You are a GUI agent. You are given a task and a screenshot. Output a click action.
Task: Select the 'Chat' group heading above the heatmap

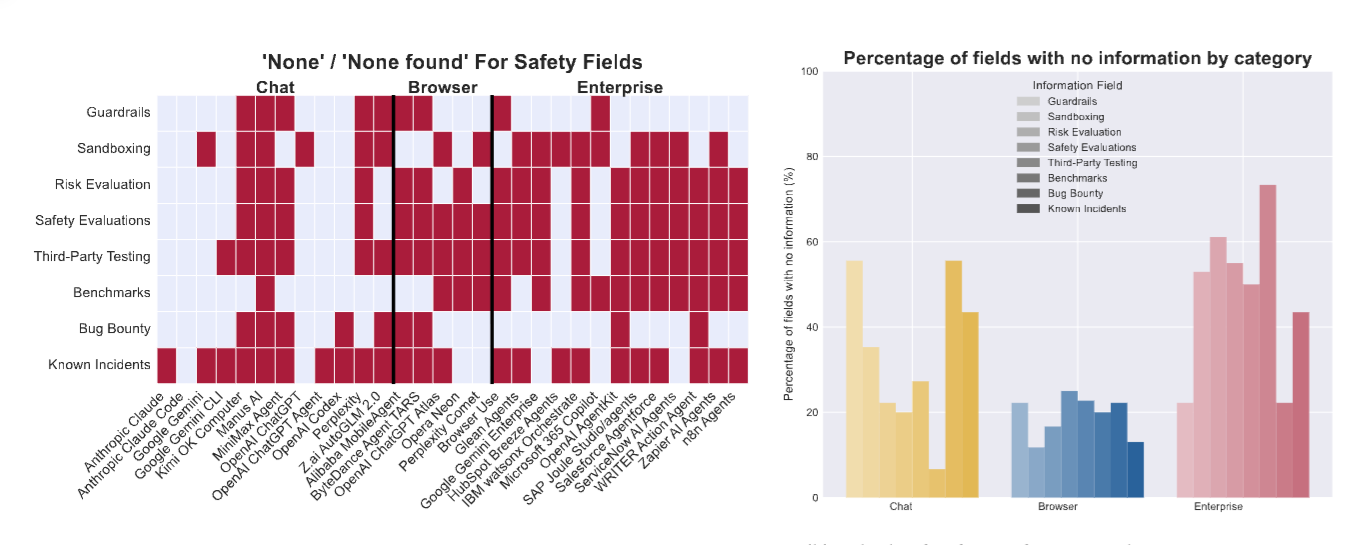point(275,87)
